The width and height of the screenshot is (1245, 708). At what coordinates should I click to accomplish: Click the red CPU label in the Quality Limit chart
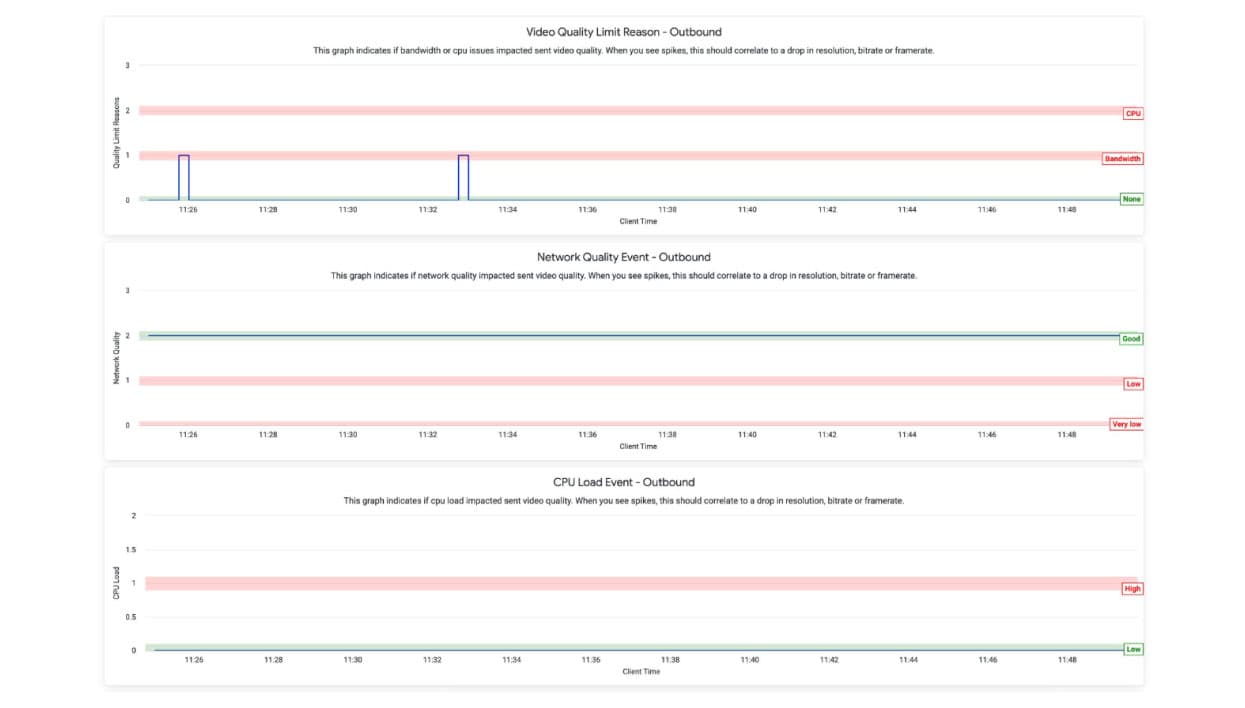point(1133,113)
